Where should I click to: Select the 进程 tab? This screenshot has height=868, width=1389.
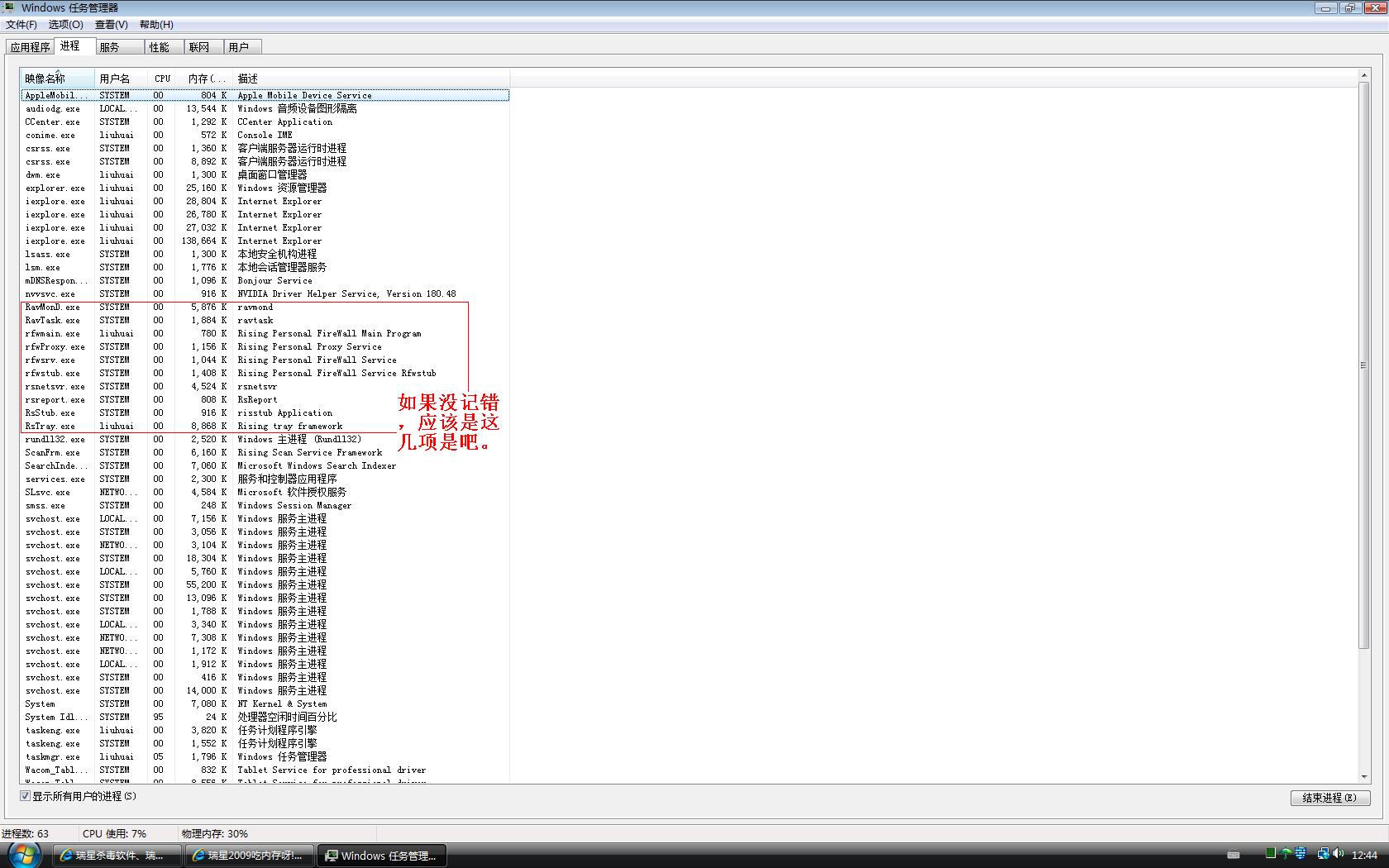point(74,46)
